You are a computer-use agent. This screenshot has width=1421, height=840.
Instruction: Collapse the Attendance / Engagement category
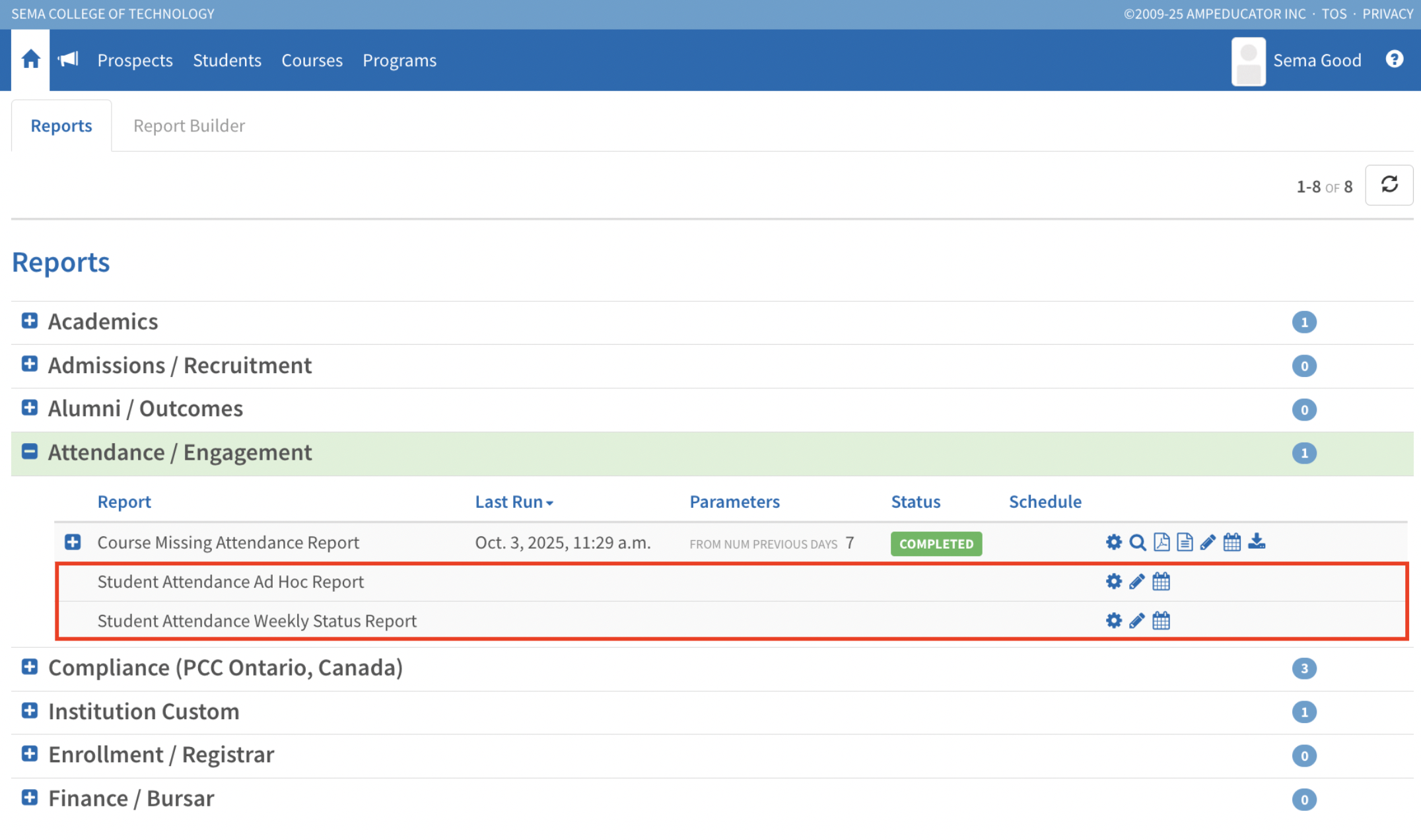point(29,452)
